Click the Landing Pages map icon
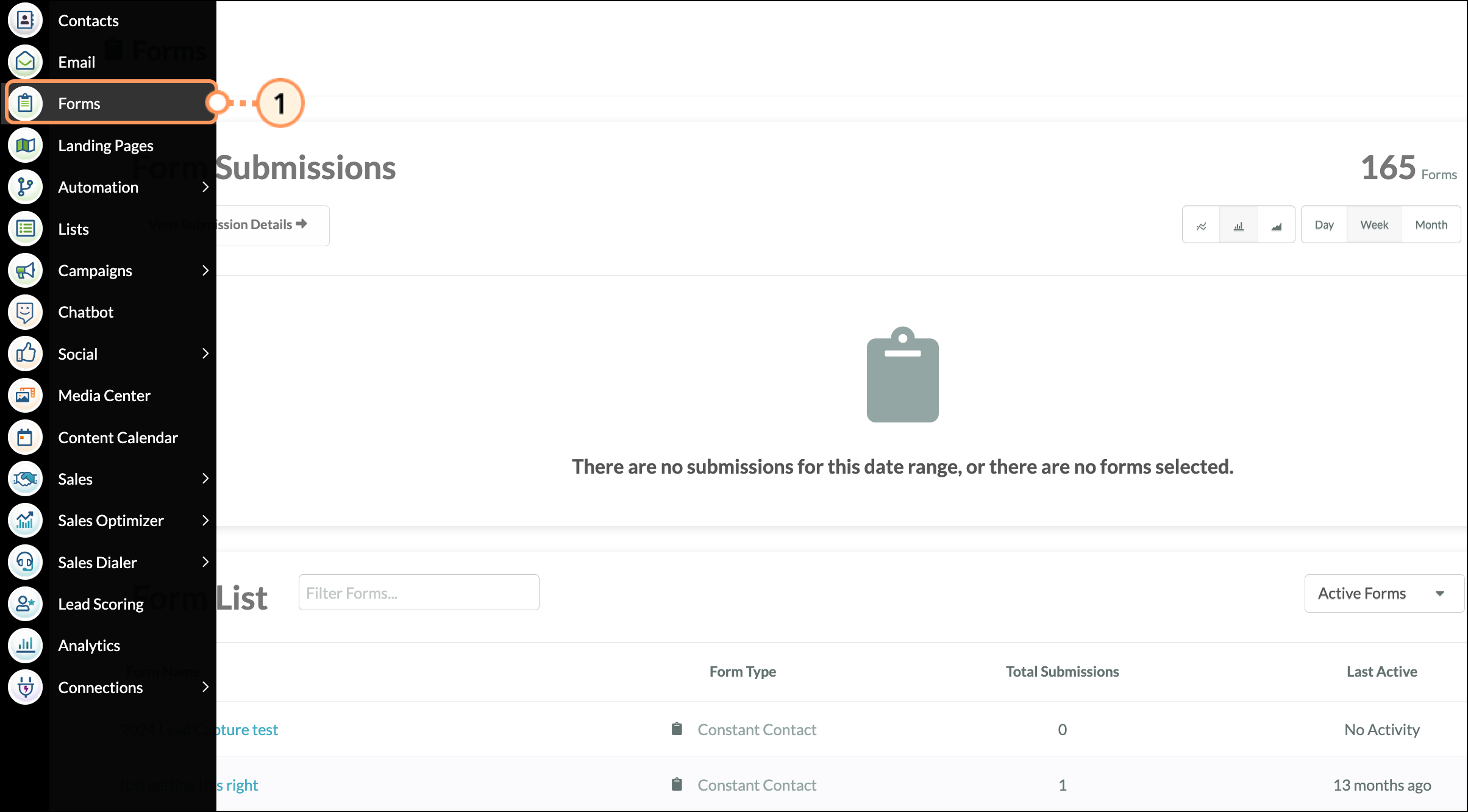The image size is (1468, 812). pos(25,145)
